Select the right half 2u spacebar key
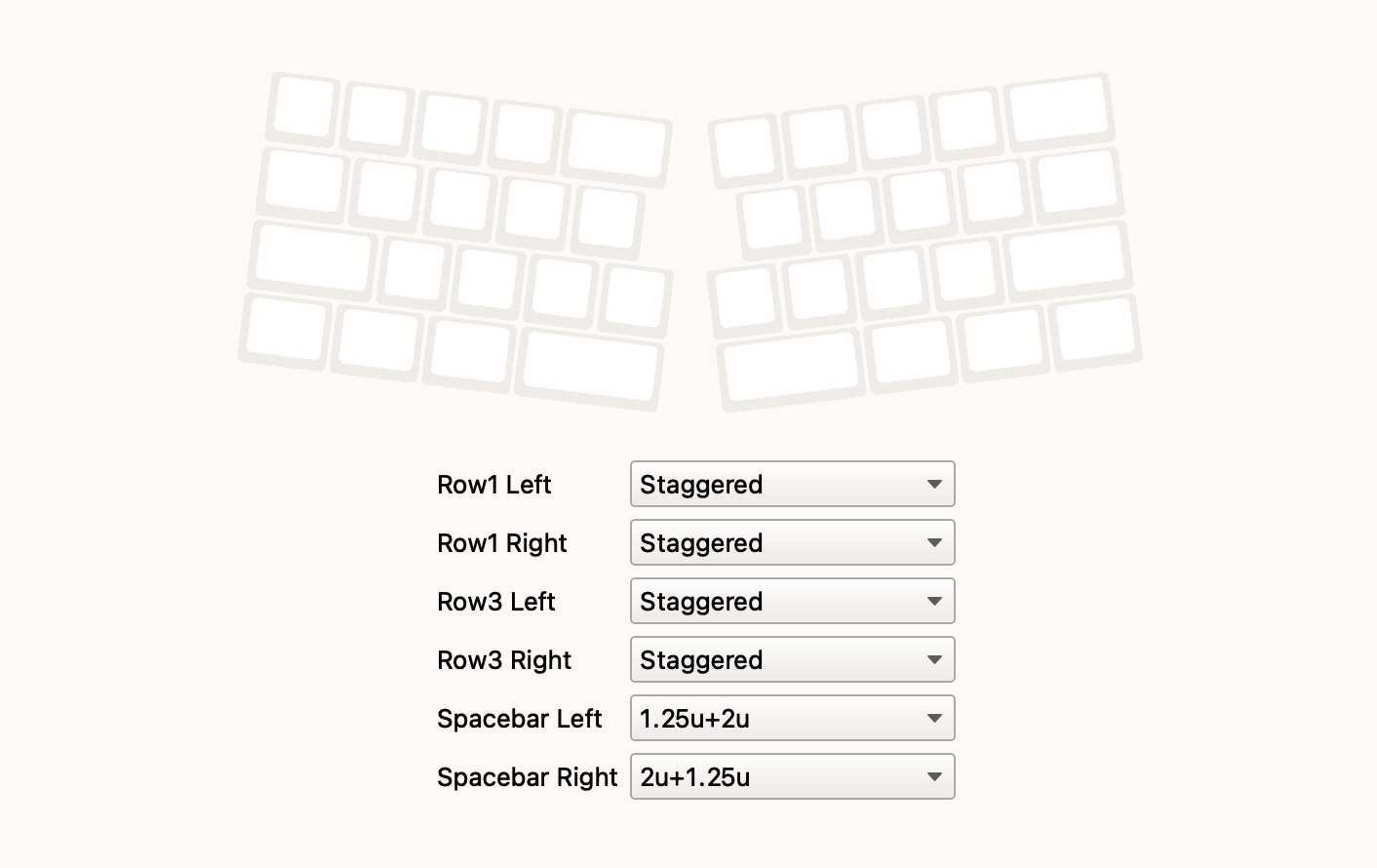Screen dimensions: 1377x868 pos(792,369)
